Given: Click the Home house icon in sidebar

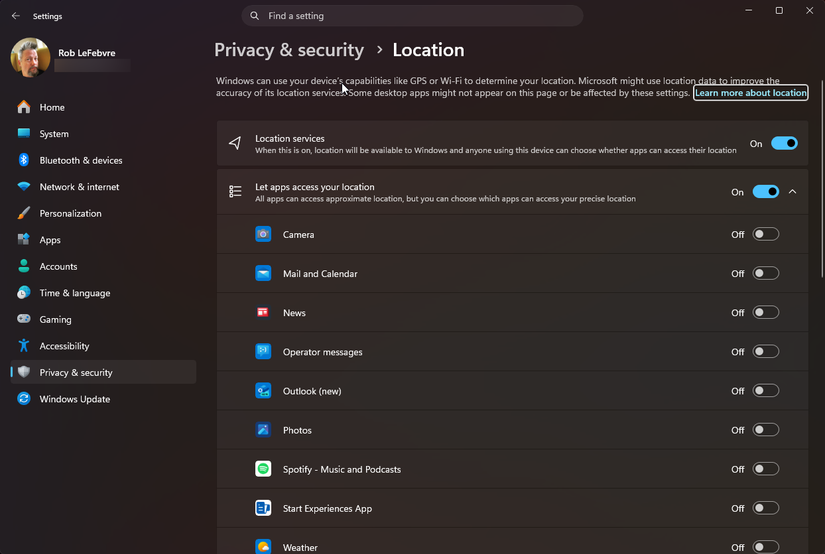Looking at the screenshot, I should point(24,107).
